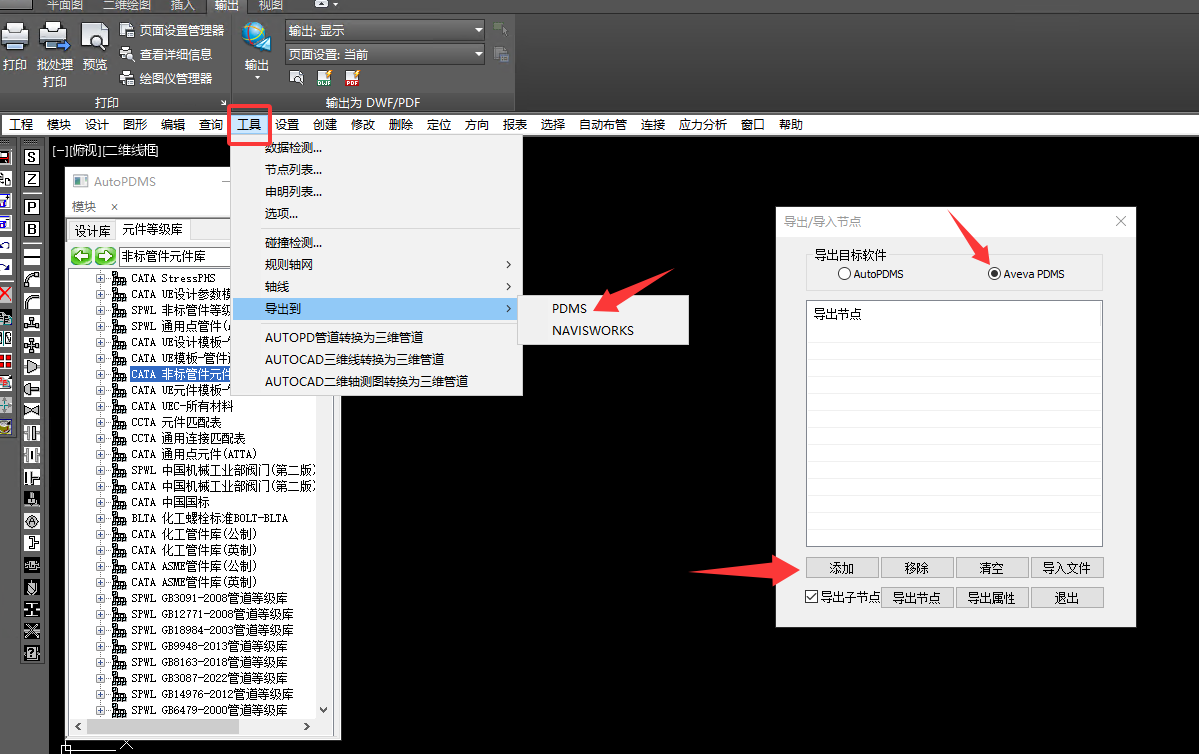
Task: Open 批处理打印 batch print tool
Action: (x=55, y=38)
